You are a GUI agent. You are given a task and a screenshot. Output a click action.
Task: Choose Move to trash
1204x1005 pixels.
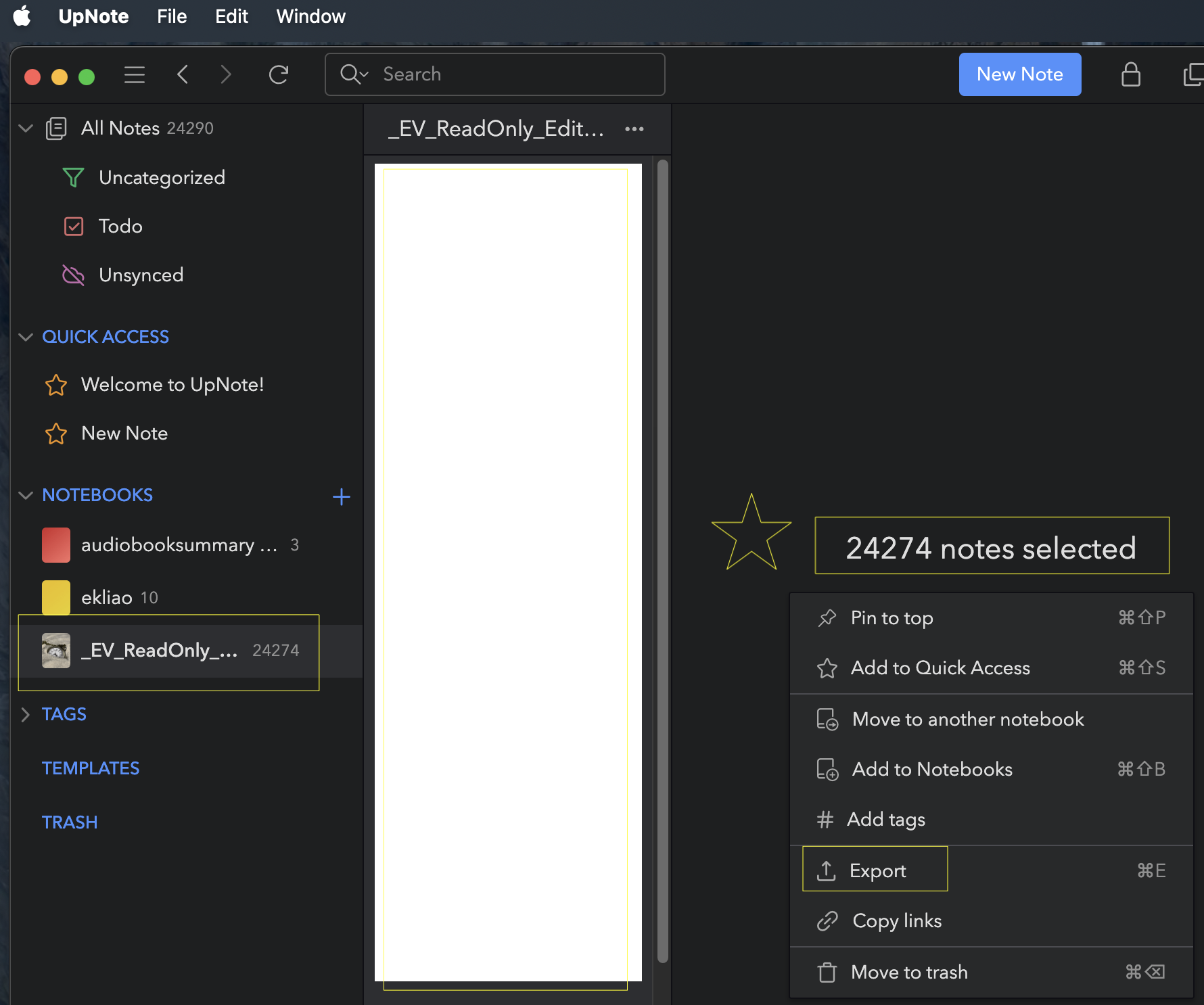click(x=991, y=972)
